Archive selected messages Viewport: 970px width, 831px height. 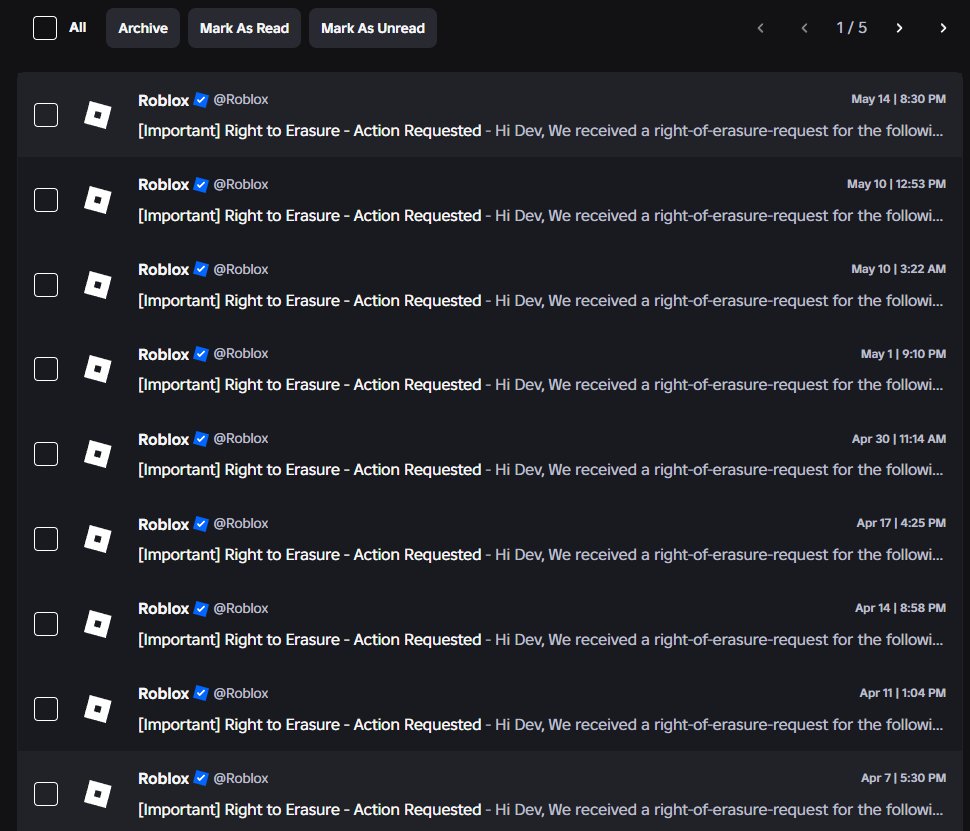(x=143, y=28)
